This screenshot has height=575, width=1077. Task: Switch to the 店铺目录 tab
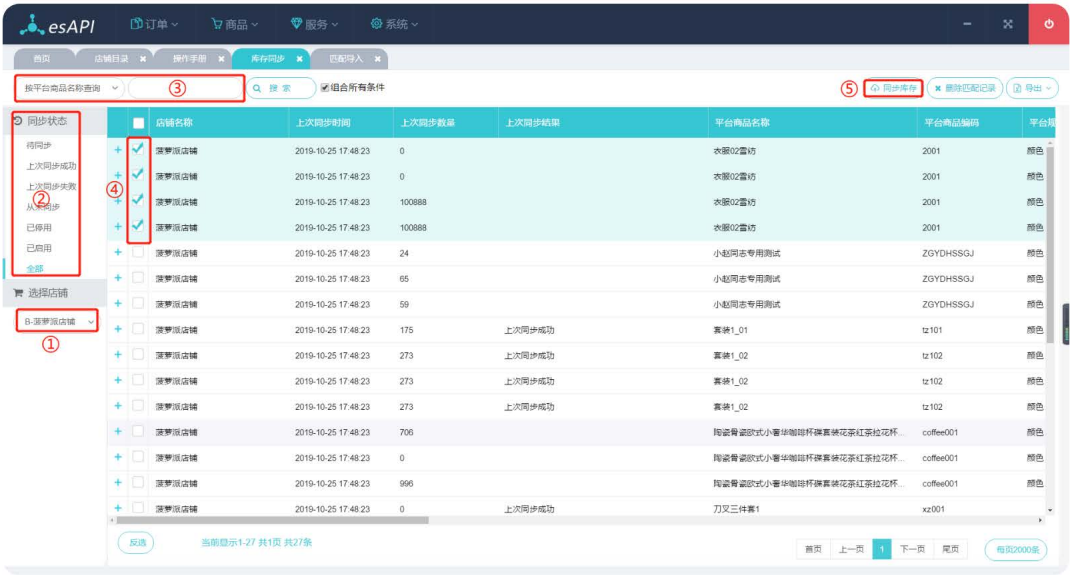click(110, 59)
